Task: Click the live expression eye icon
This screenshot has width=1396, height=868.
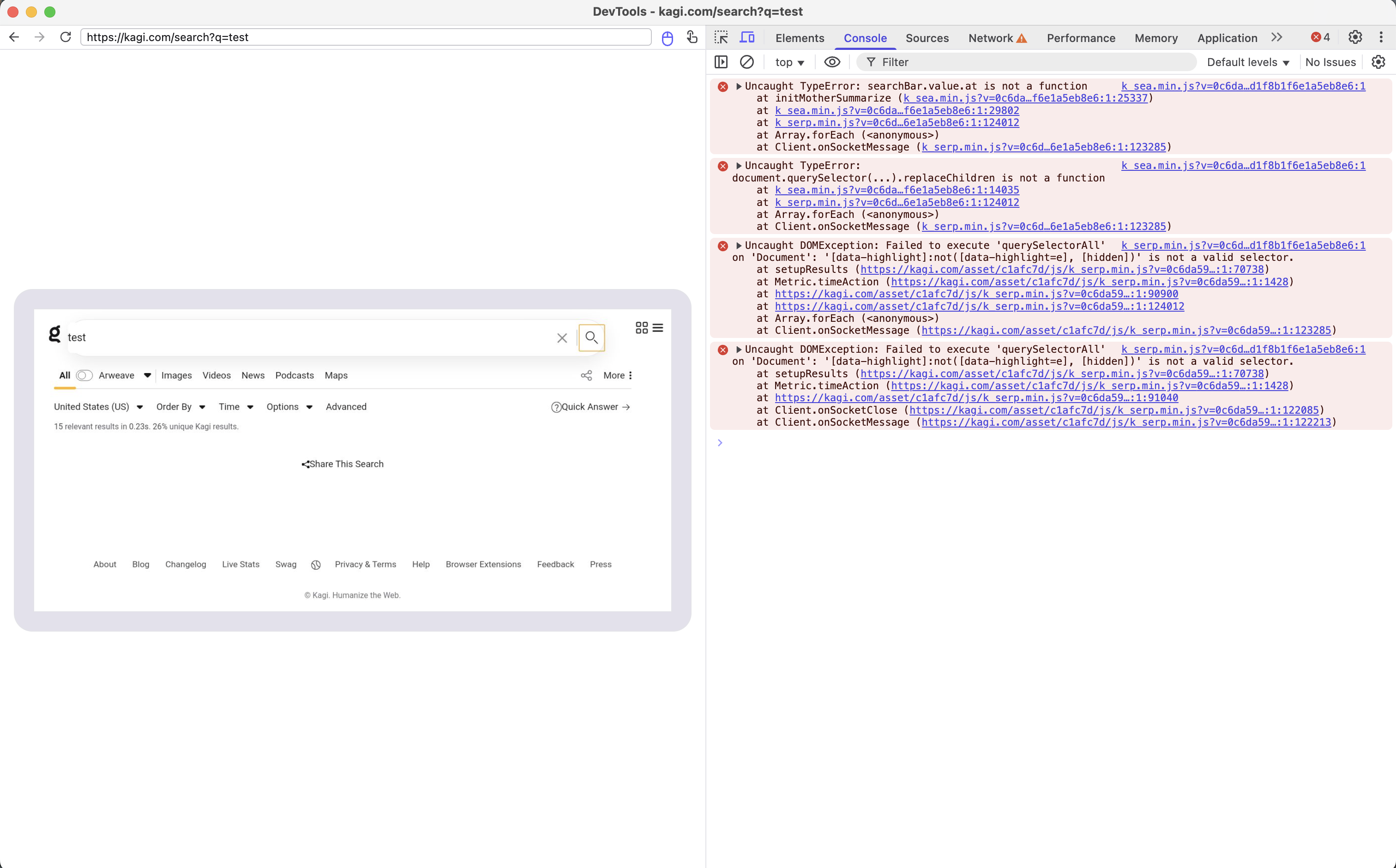Action: [832, 62]
